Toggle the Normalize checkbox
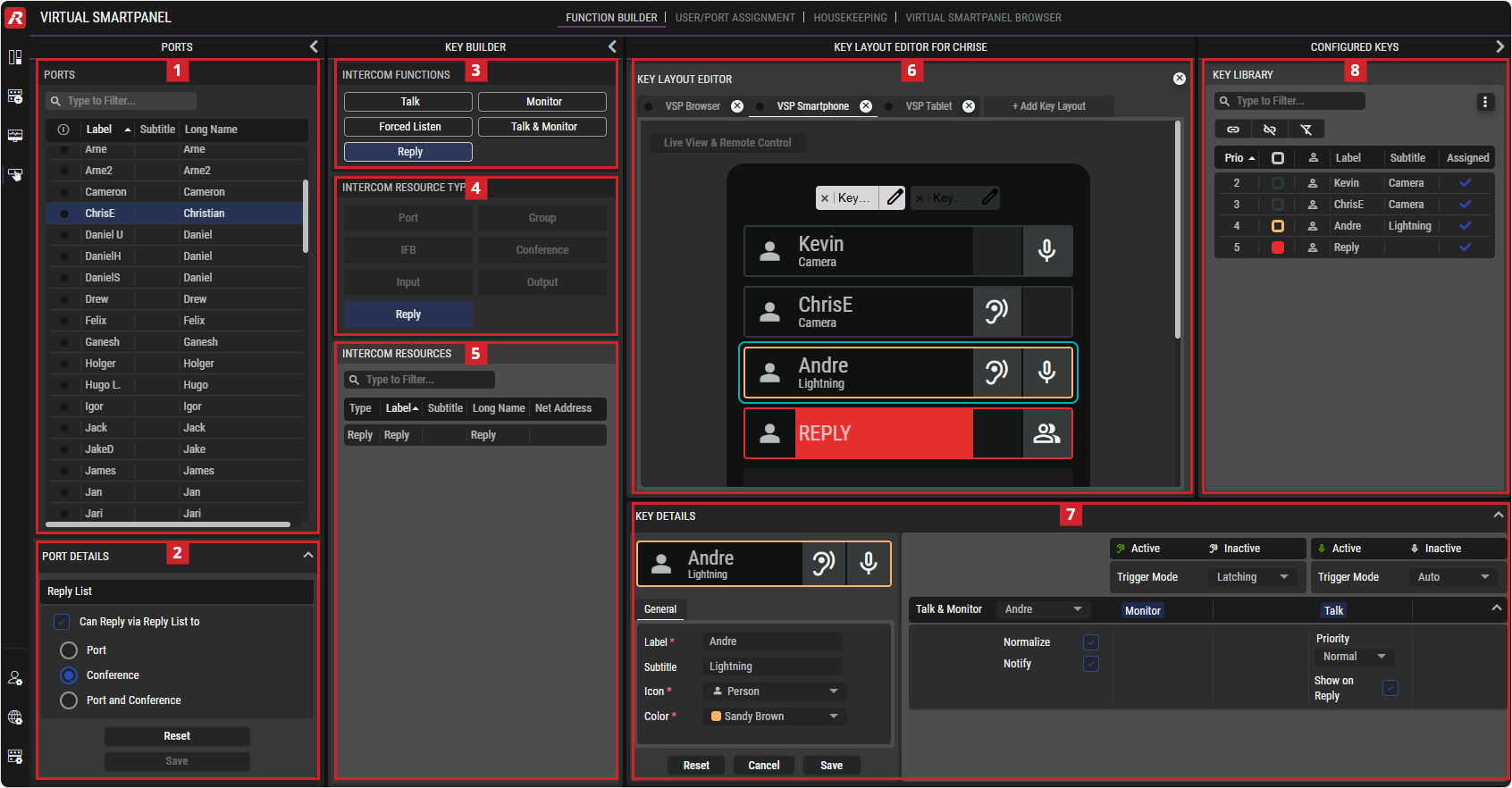Viewport: 1512px width, 788px height. click(x=1091, y=642)
